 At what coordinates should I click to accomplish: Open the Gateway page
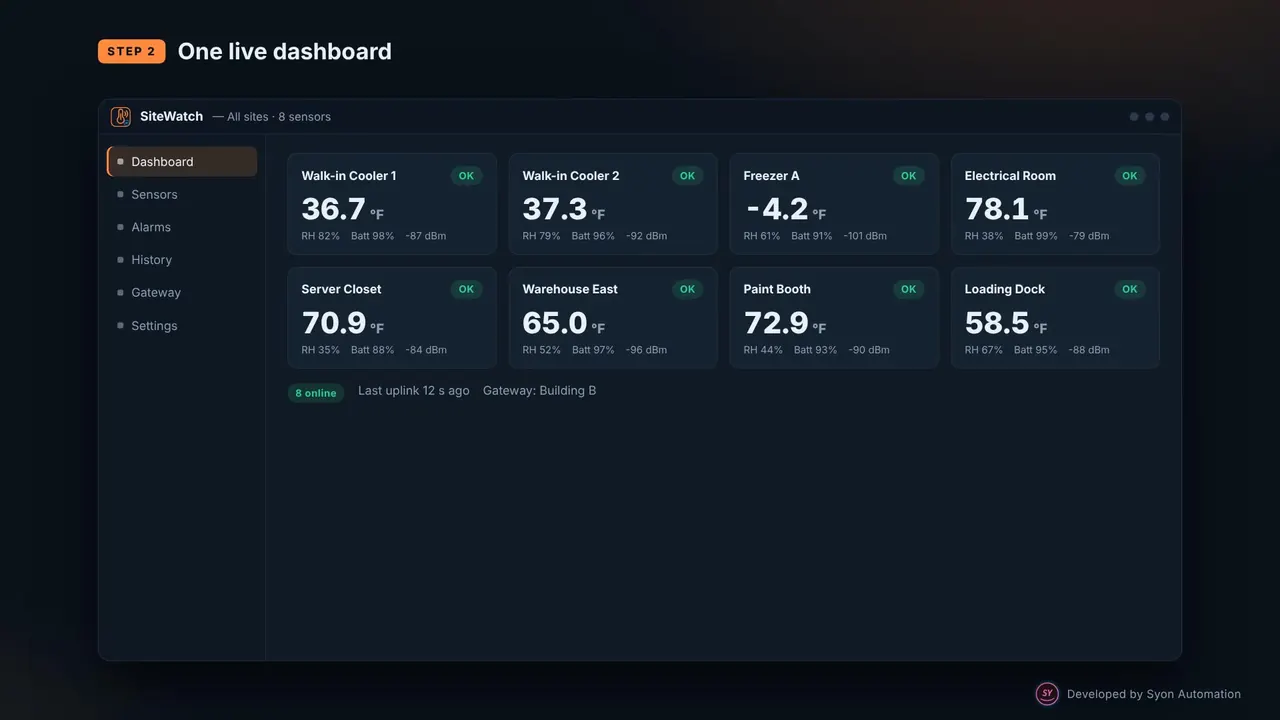pos(182,293)
